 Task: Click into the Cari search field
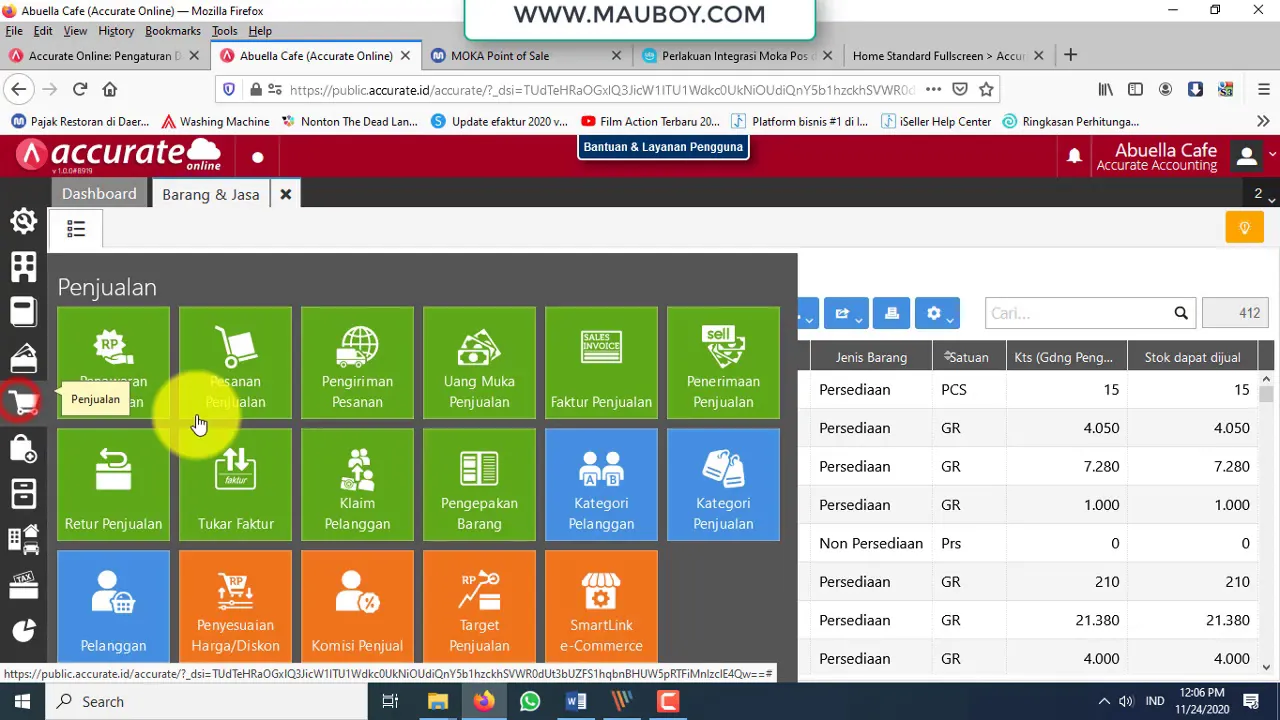(1076, 314)
